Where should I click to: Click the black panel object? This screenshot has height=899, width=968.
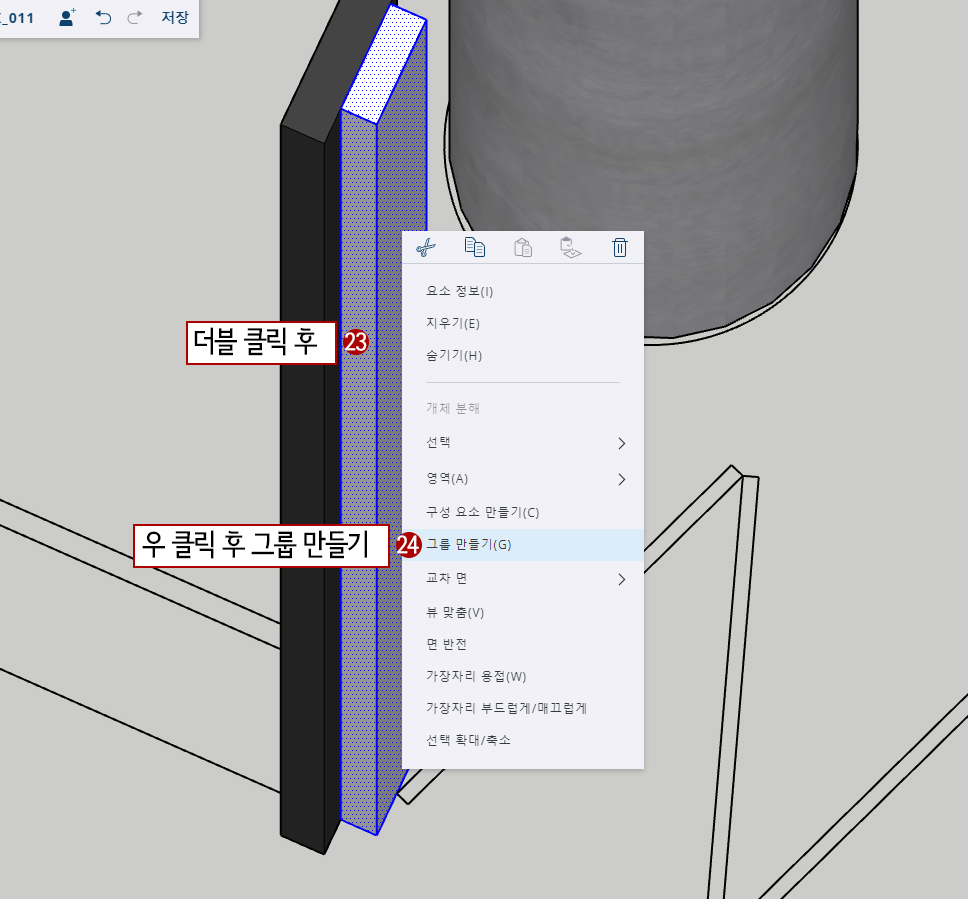coord(302,432)
